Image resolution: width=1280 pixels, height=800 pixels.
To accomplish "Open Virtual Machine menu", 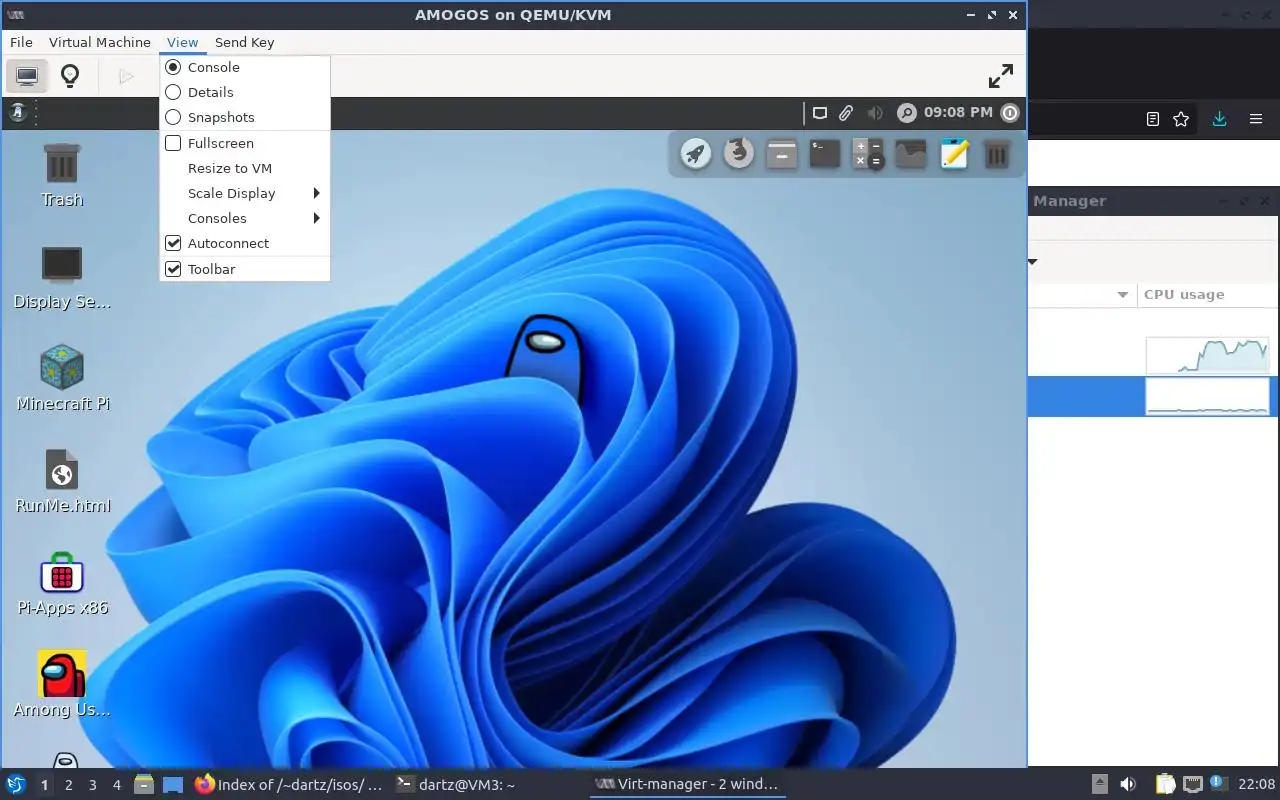I will click(100, 42).
